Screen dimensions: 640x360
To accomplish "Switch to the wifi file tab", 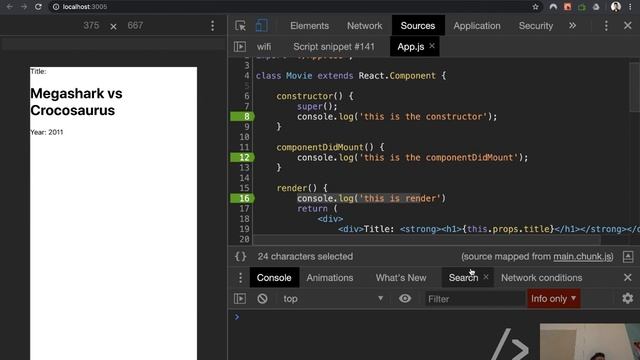I will click(264, 47).
